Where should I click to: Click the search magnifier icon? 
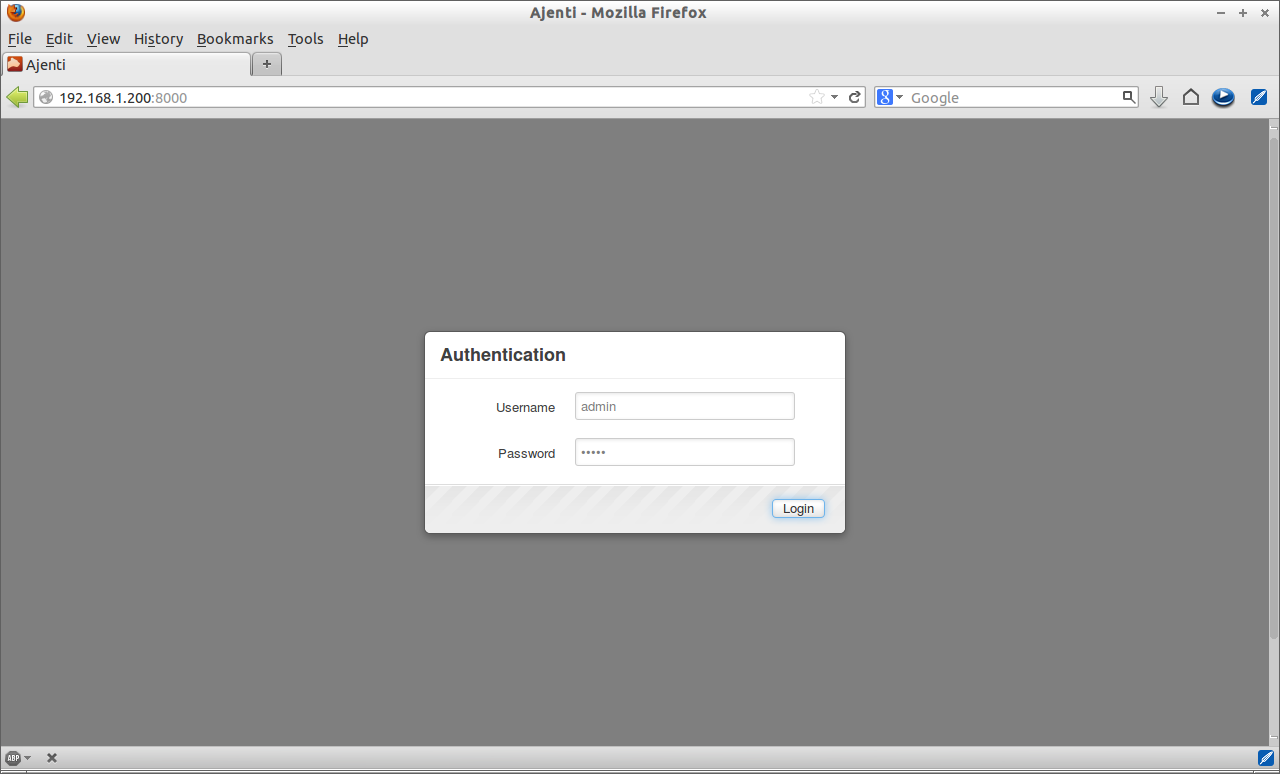(x=1129, y=97)
